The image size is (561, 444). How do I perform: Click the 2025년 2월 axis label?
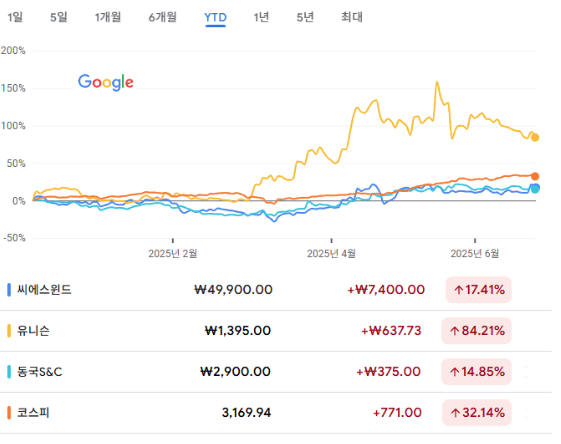click(173, 254)
